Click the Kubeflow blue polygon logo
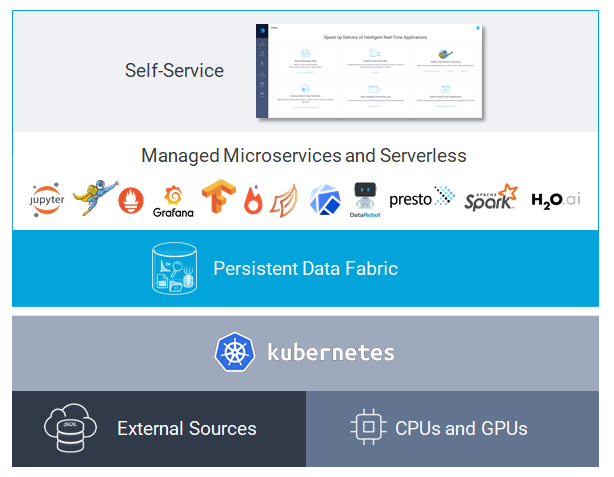The image size is (614, 477). 325,200
